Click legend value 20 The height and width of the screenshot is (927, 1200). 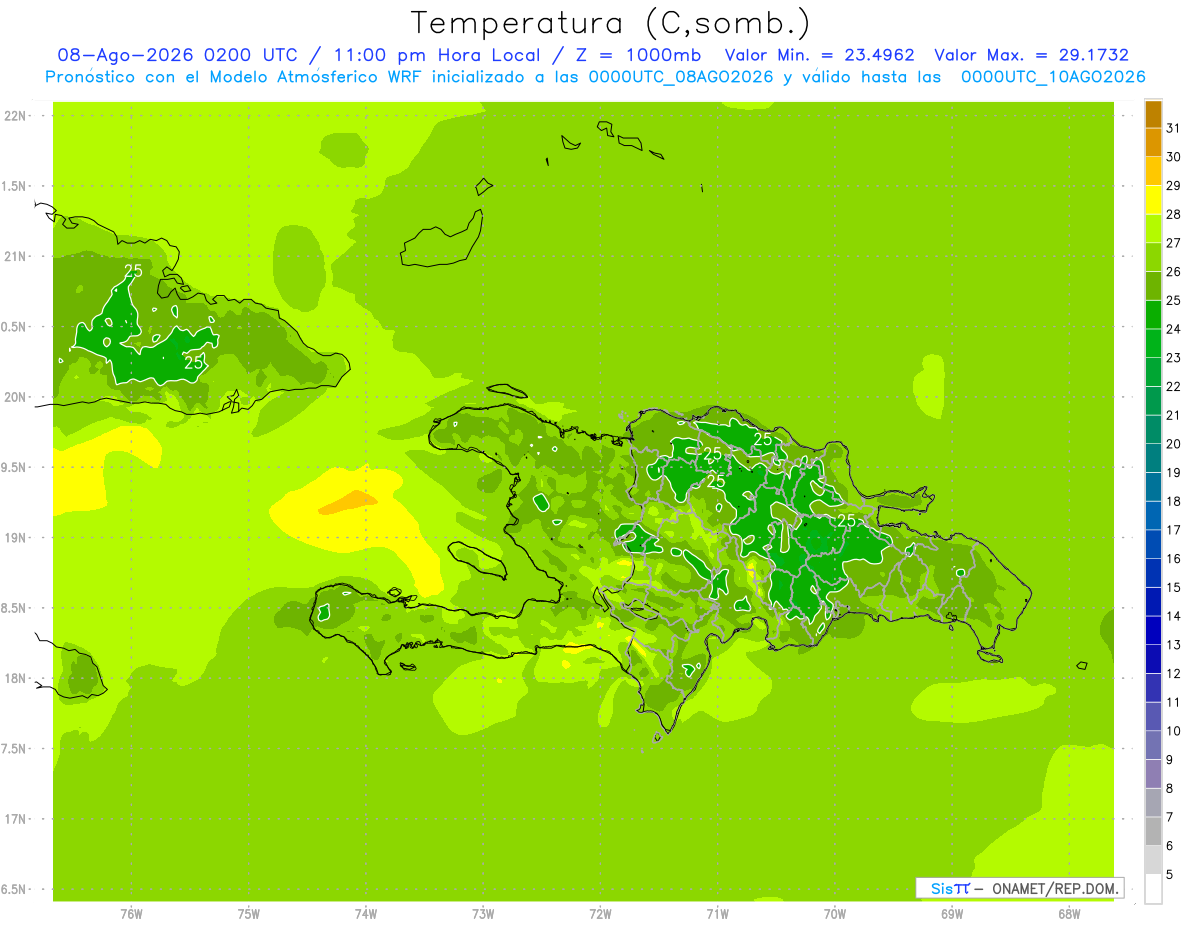1173,444
